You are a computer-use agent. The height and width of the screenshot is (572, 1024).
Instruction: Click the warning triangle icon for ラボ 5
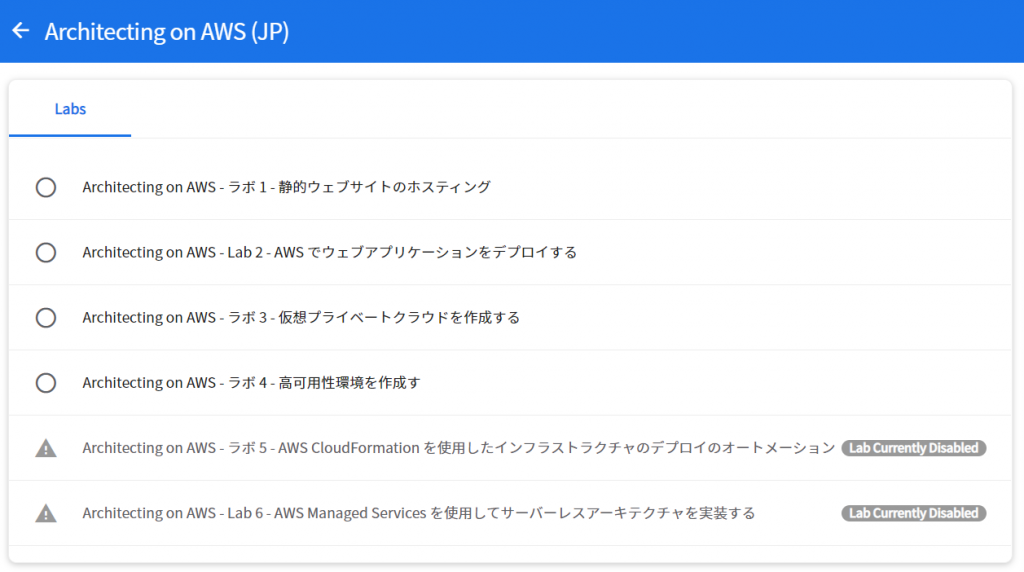tap(46, 448)
